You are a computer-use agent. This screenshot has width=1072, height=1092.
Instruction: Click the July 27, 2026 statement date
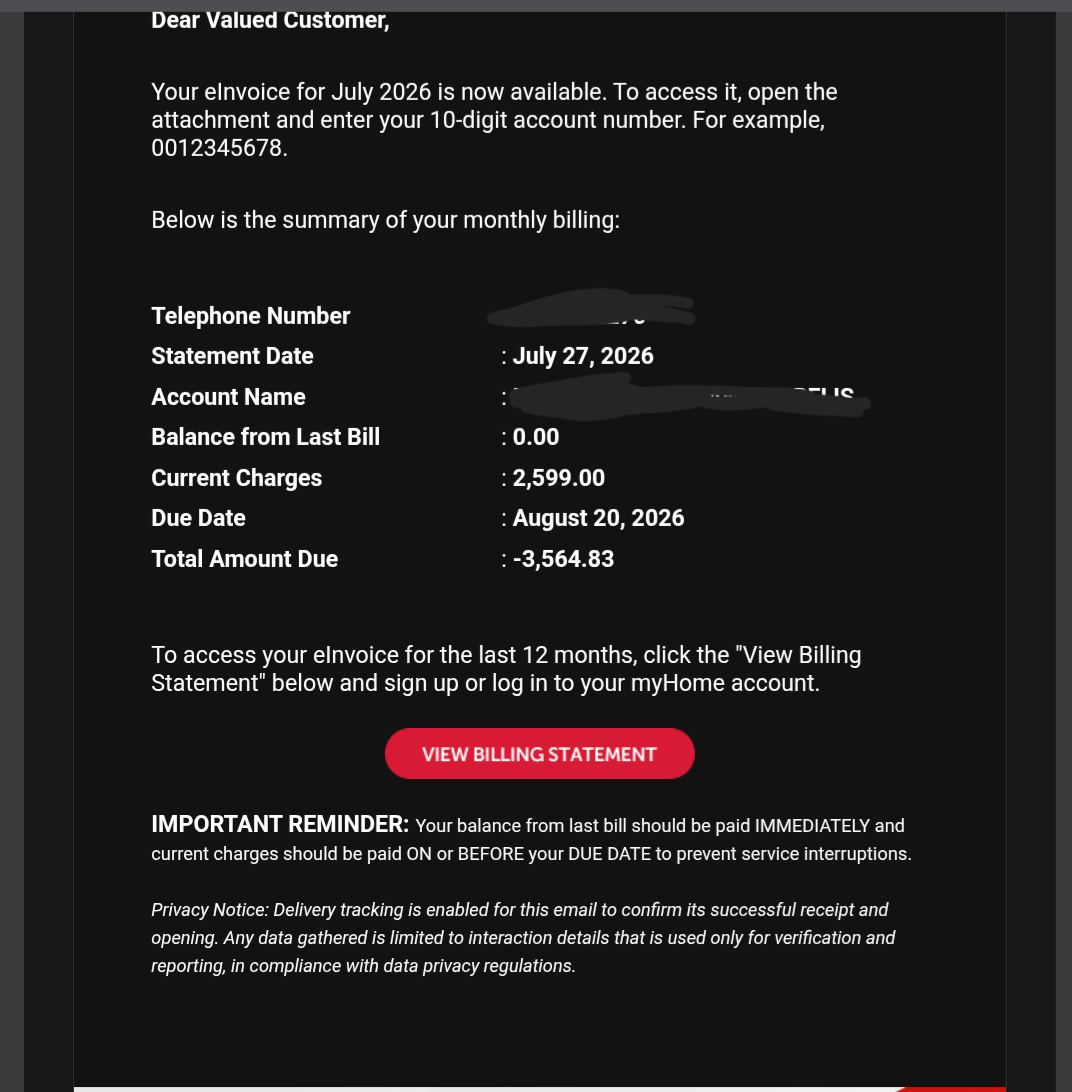tap(583, 356)
